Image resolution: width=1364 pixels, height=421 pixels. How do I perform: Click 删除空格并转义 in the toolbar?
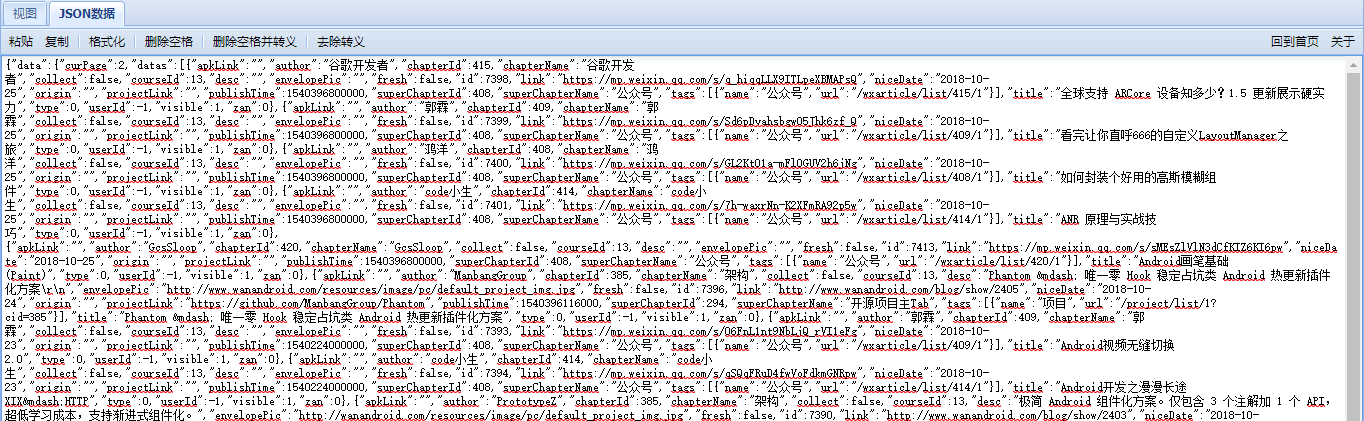(x=255, y=42)
